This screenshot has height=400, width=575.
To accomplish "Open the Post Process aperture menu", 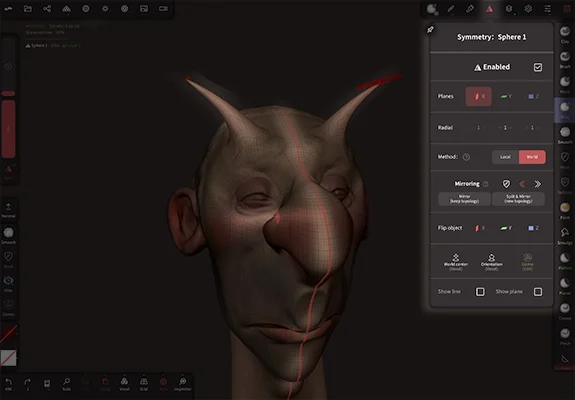I will 125,9.
